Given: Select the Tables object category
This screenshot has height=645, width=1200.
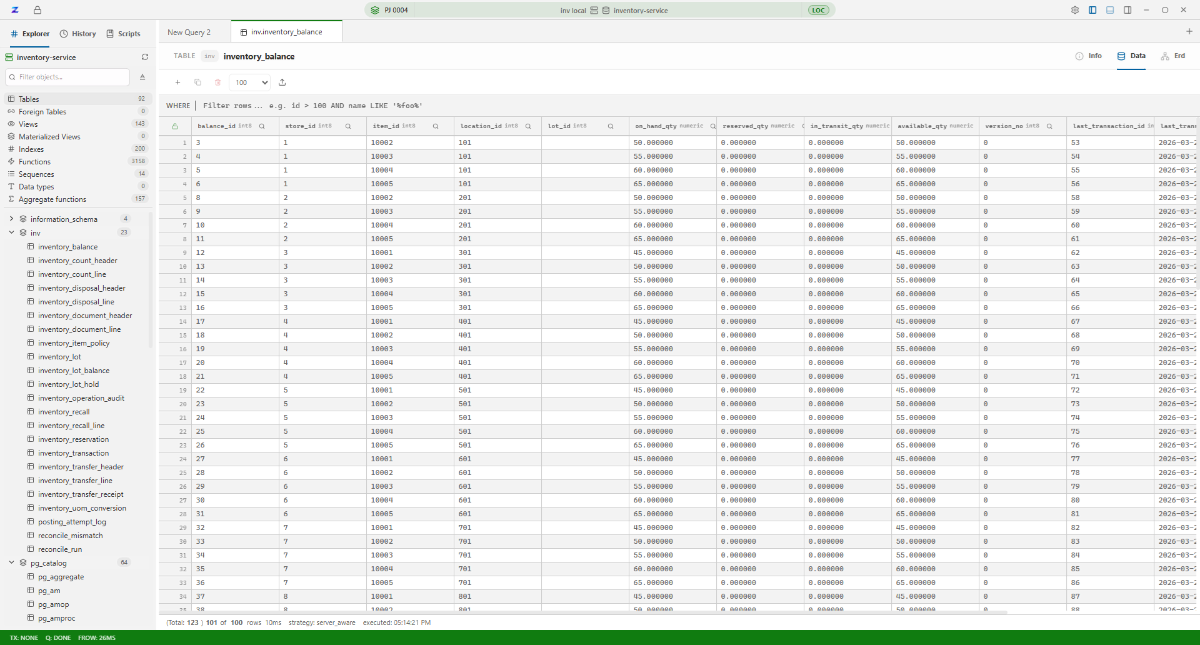Looking at the screenshot, I should [77, 99].
